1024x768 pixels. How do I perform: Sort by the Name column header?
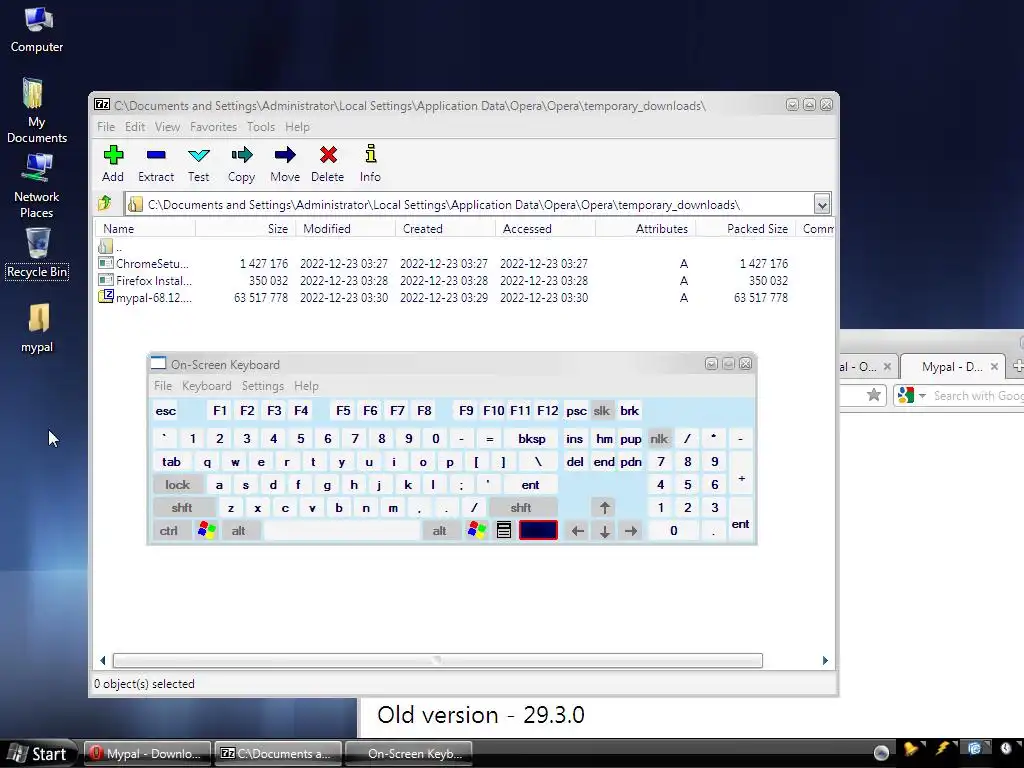146,229
